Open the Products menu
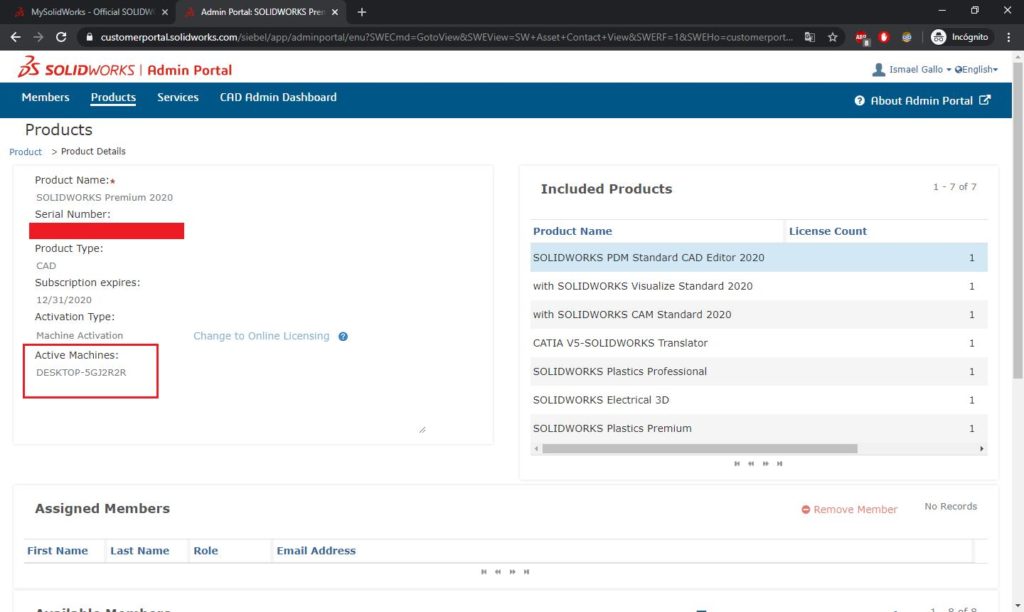This screenshot has width=1024, height=612. click(x=113, y=97)
